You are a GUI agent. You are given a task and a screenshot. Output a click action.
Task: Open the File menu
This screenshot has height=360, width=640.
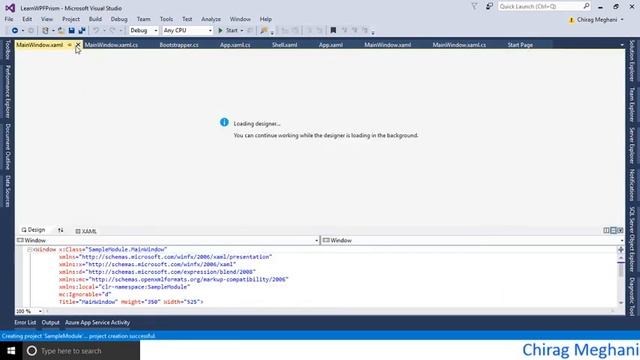click(9, 19)
